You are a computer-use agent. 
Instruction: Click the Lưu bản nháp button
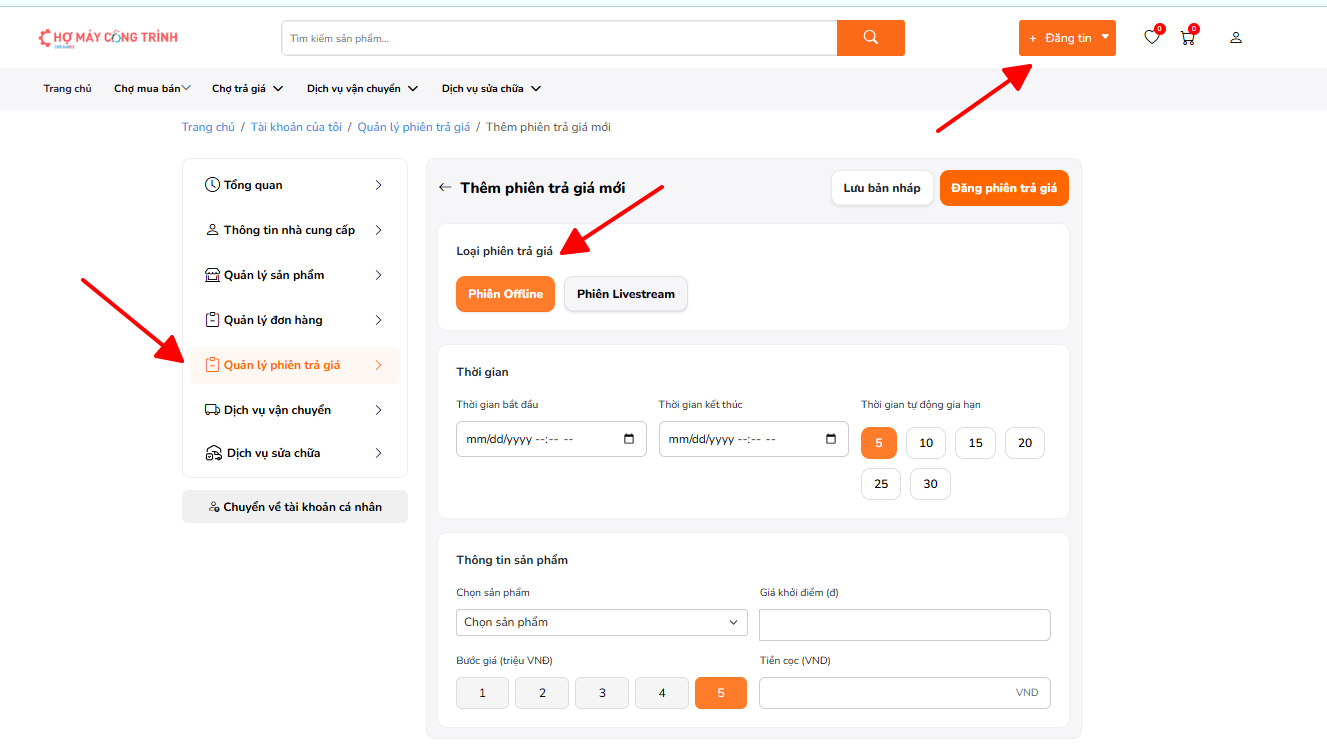pos(881,188)
